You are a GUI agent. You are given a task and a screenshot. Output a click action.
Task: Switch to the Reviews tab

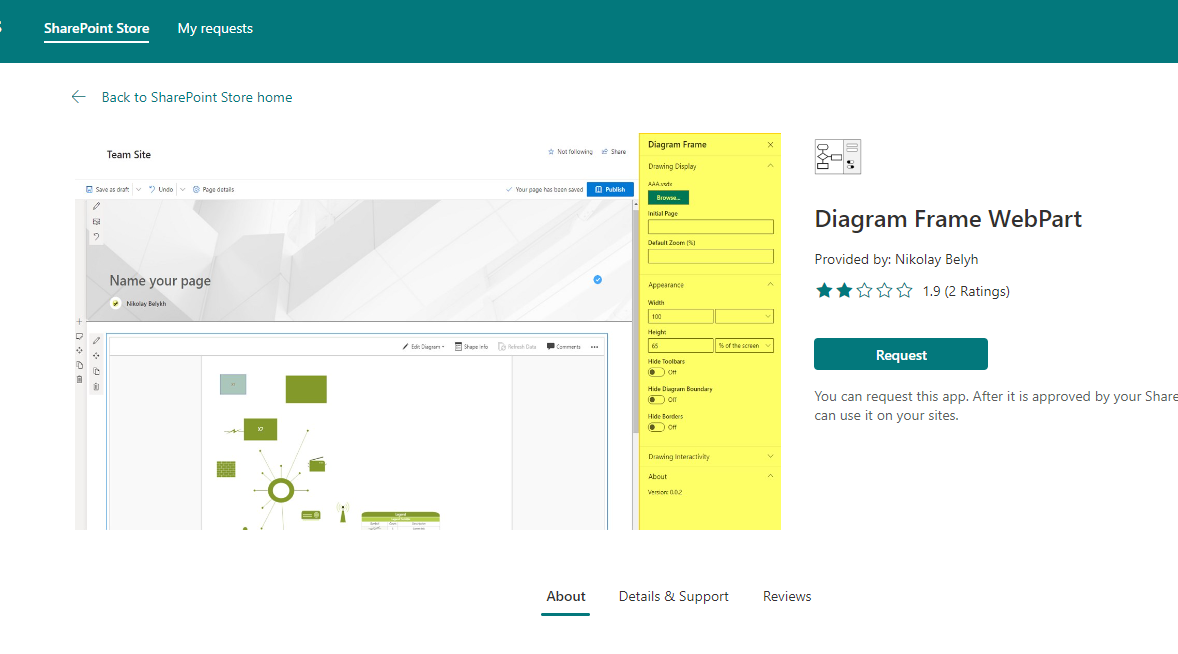[787, 596]
